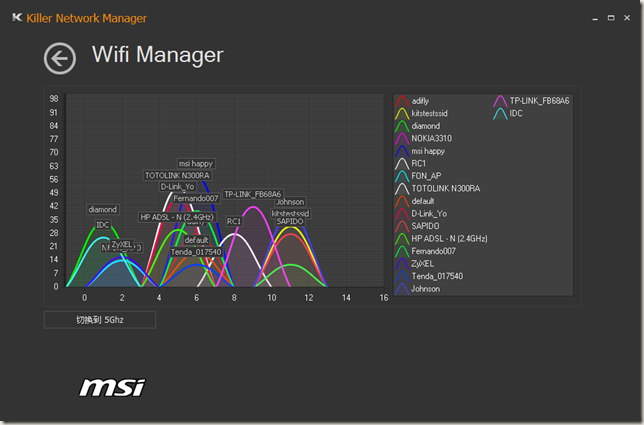
Task: Click the Fernando007 chart label
Action: 196,199
